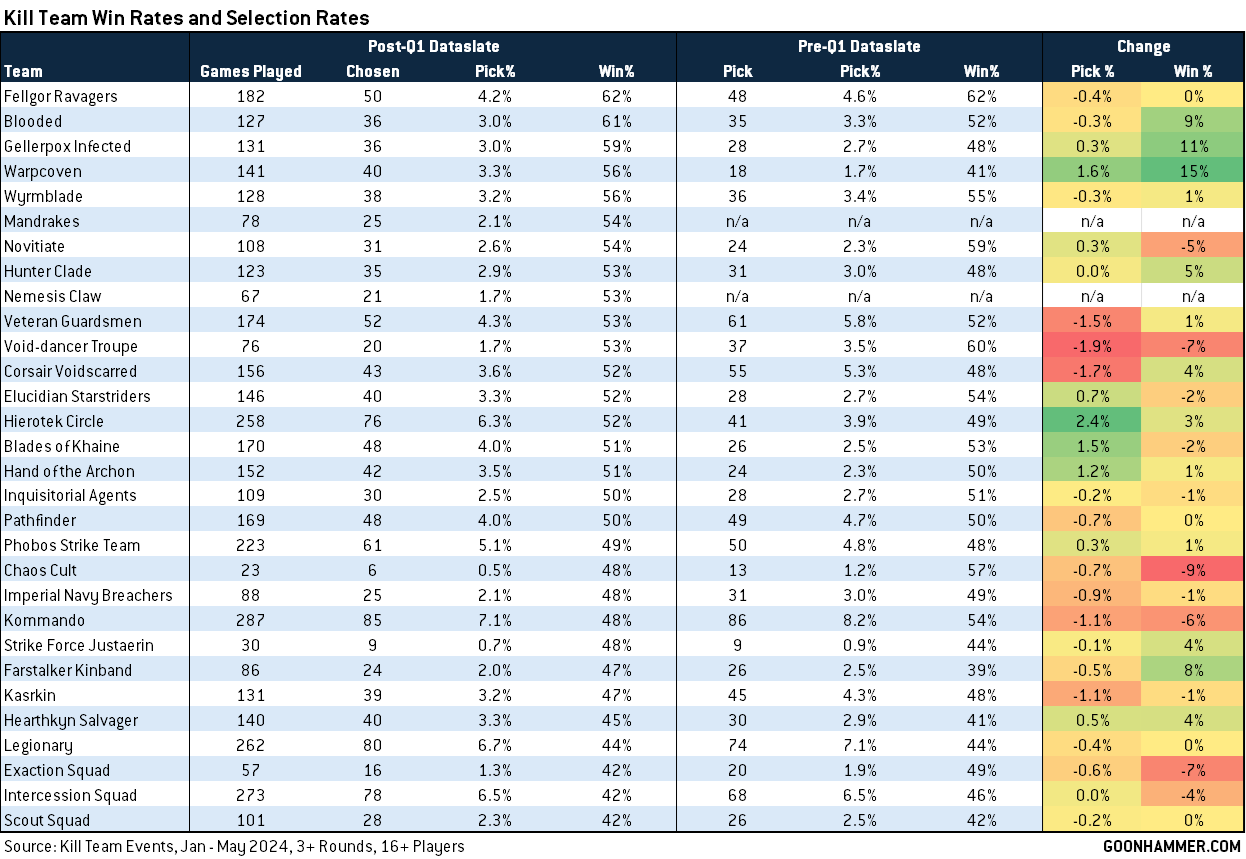Click Gellerpox Infected's green 11% win change cell

1193,146
